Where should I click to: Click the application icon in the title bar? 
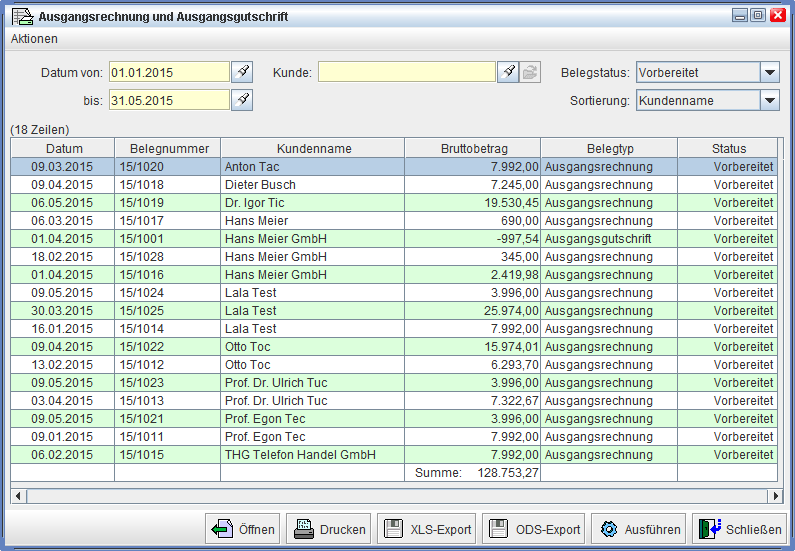tap(20, 16)
